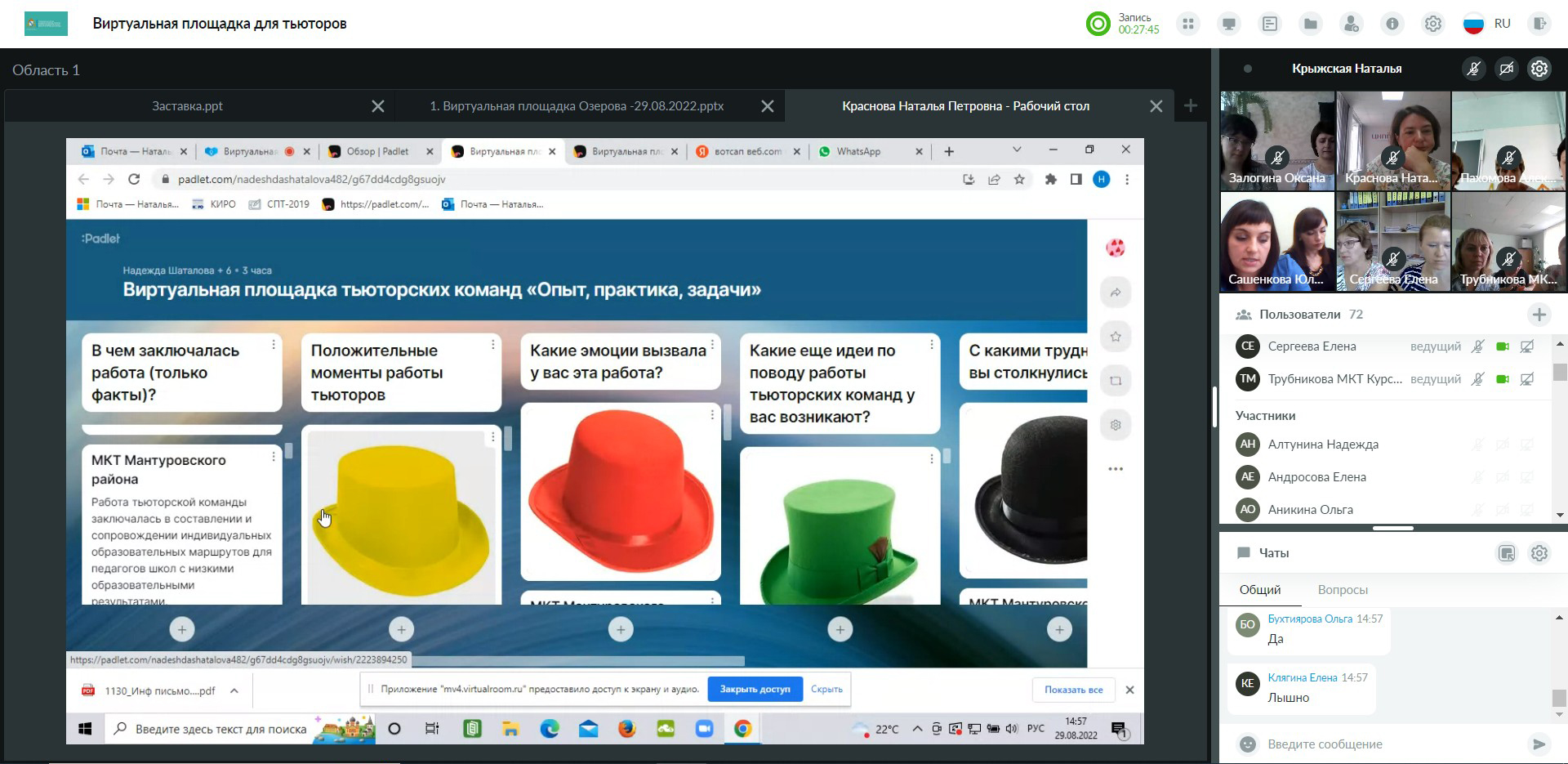Screen dimensions: 1568x764
Task: Switch to Общий chat tab
Action: (x=1260, y=590)
